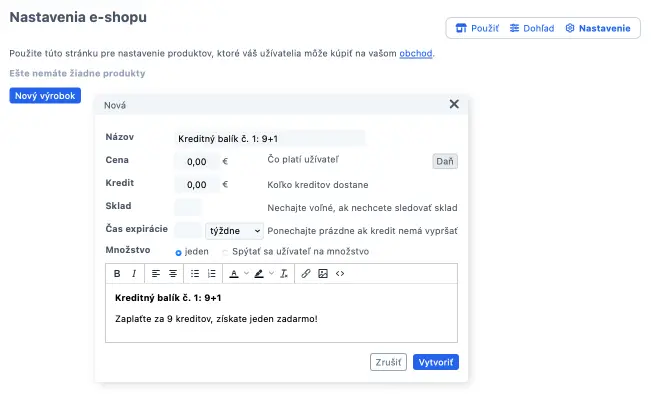Image resolution: width=651 pixels, height=399 pixels.
Task: Apply text color with the A icon
Action: tap(234, 274)
